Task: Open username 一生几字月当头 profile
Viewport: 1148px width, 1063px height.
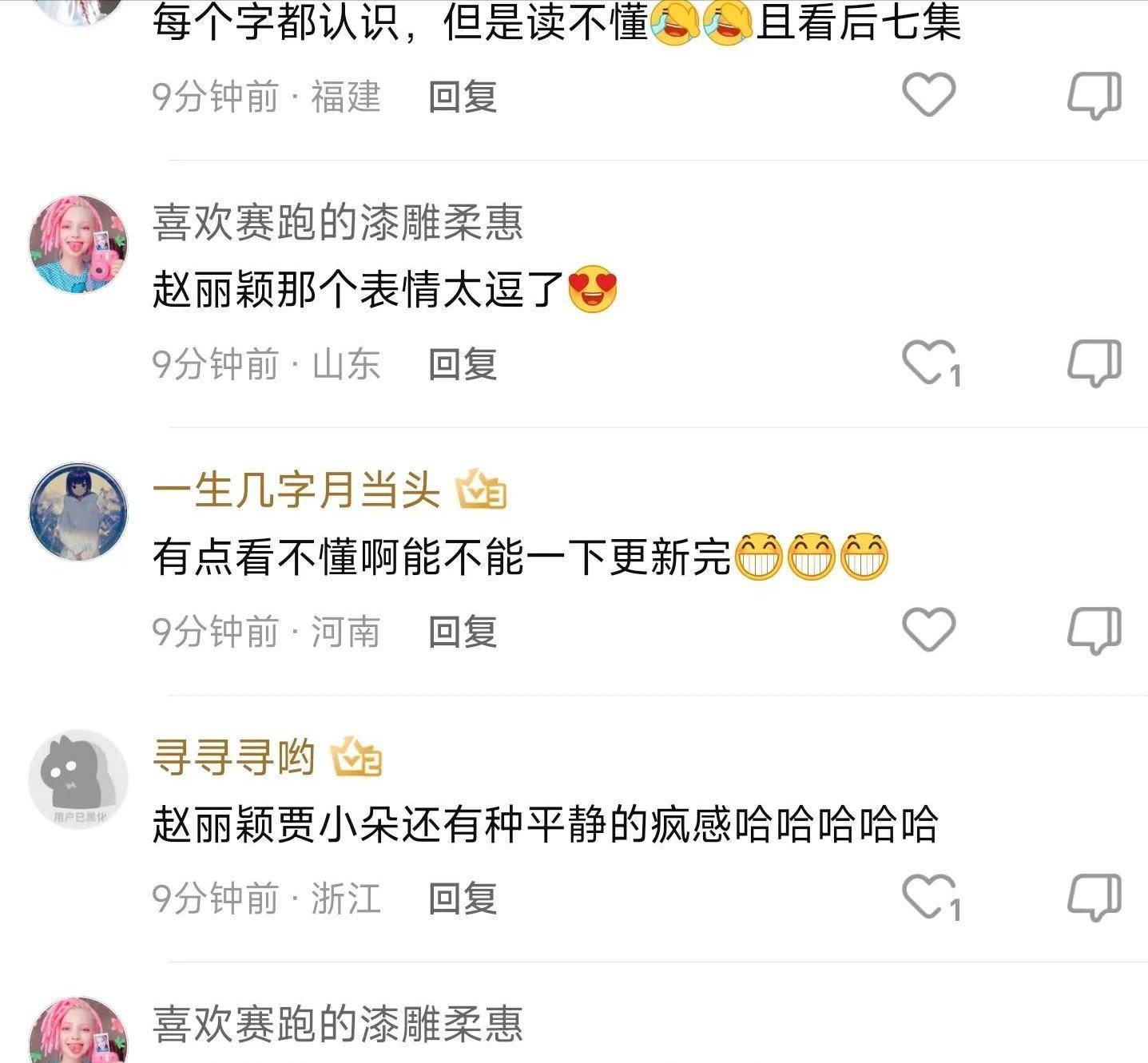Action: pyautogui.click(x=296, y=489)
